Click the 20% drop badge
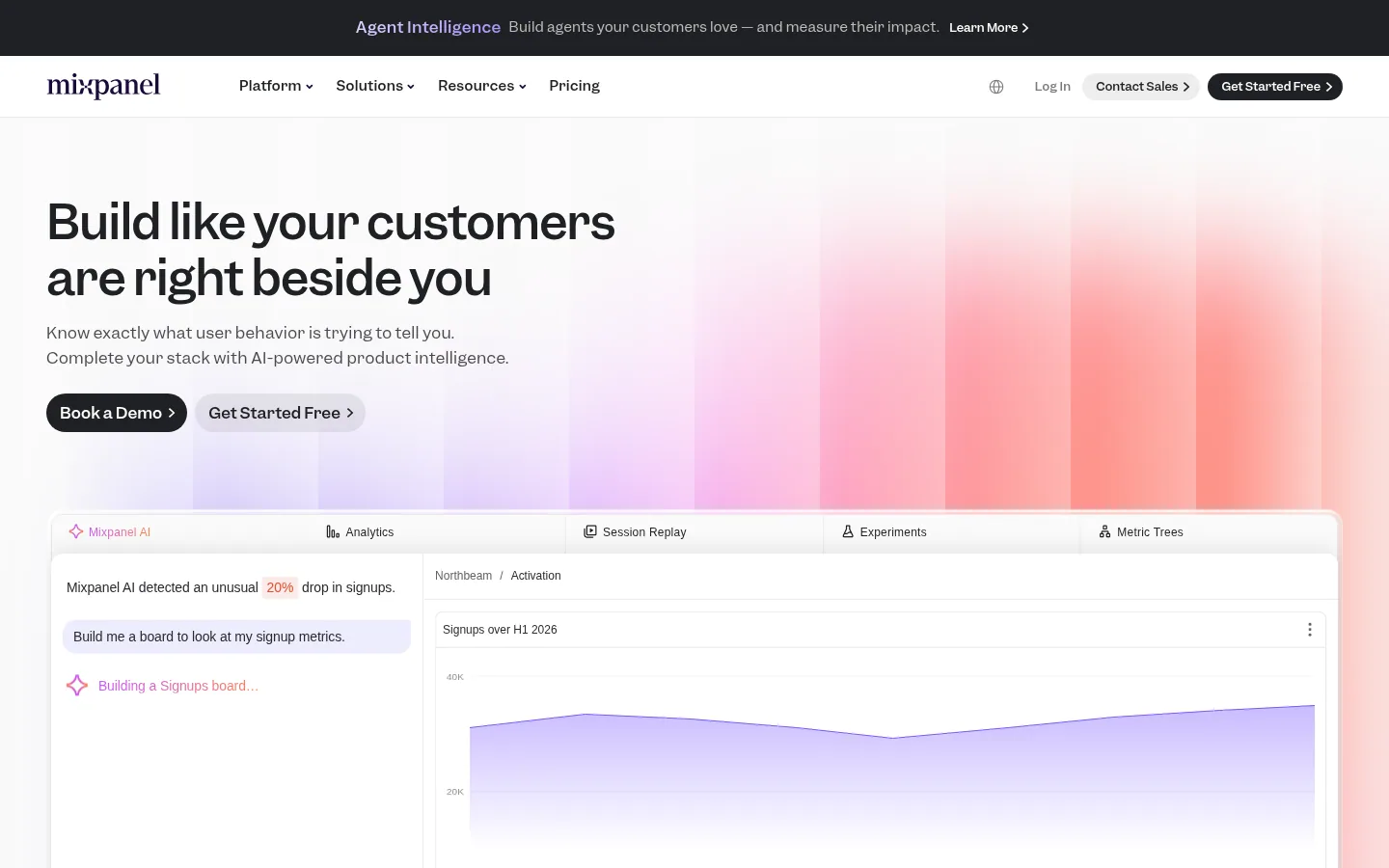The width and height of the screenshot is (1389, 868). pyautogui.click(x=280, y=587)
